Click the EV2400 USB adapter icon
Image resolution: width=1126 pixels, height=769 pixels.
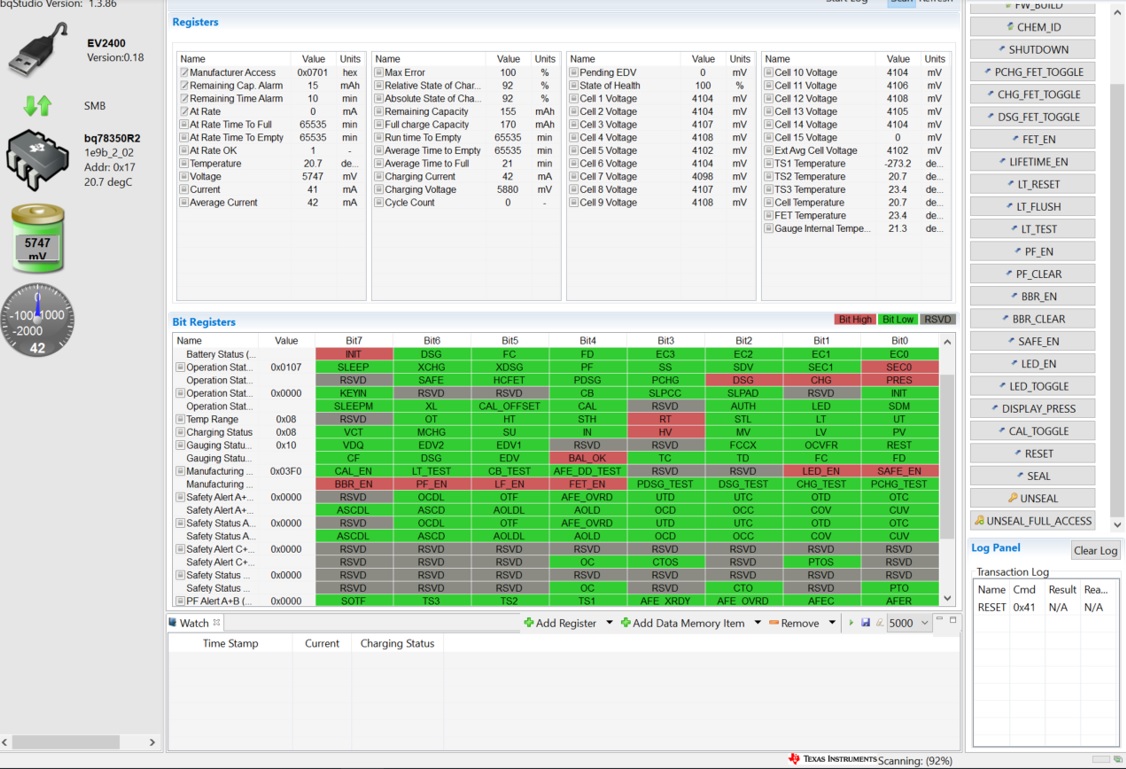[x=39, y=50]
